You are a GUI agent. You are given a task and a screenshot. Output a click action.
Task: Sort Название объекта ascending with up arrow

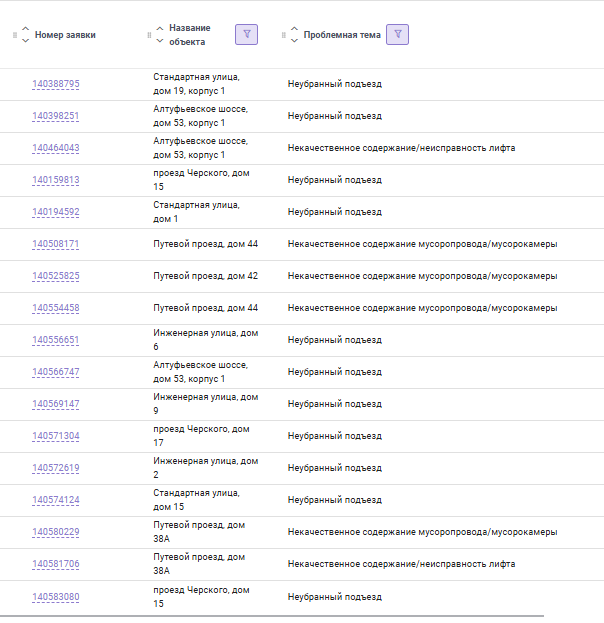160,29
